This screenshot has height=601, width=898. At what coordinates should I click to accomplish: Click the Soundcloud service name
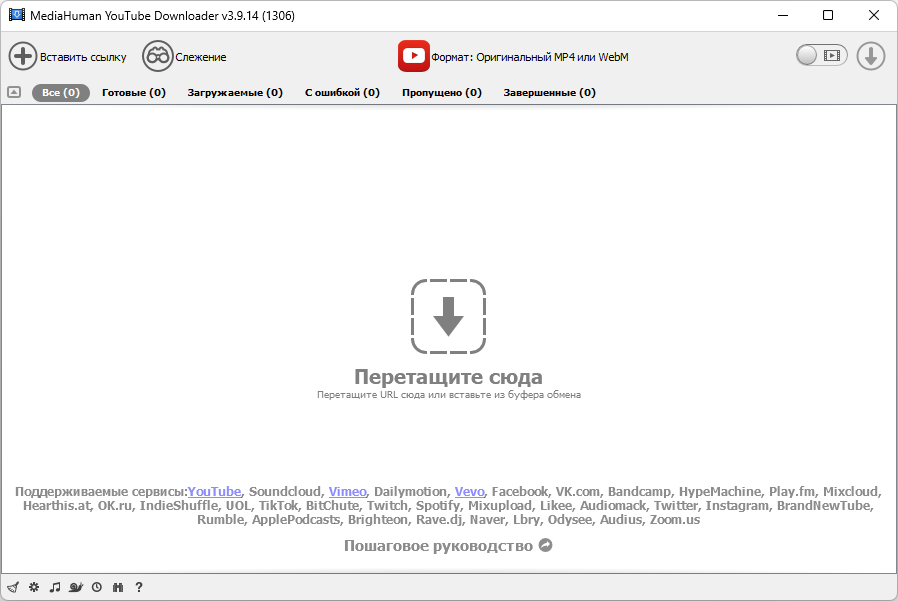[x=285, y=492]
